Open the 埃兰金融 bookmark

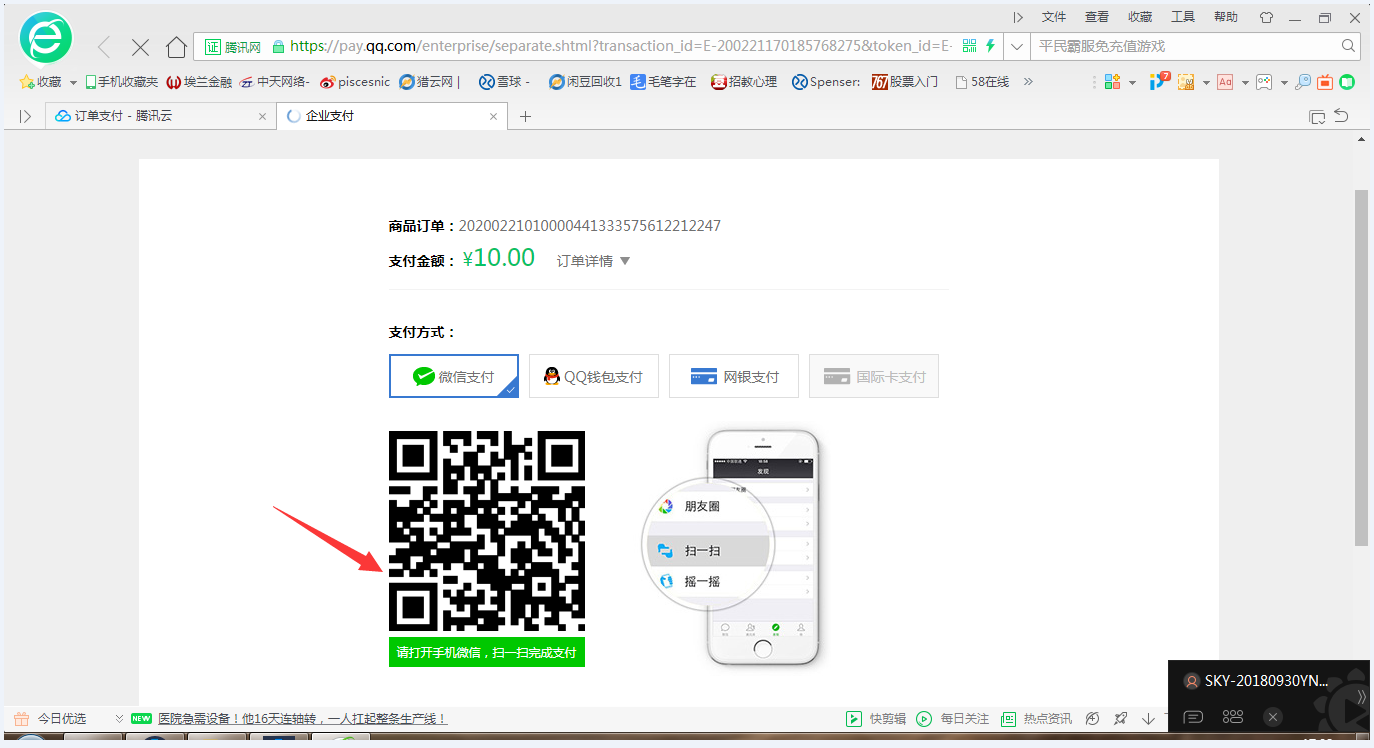(x=199, y=82)
